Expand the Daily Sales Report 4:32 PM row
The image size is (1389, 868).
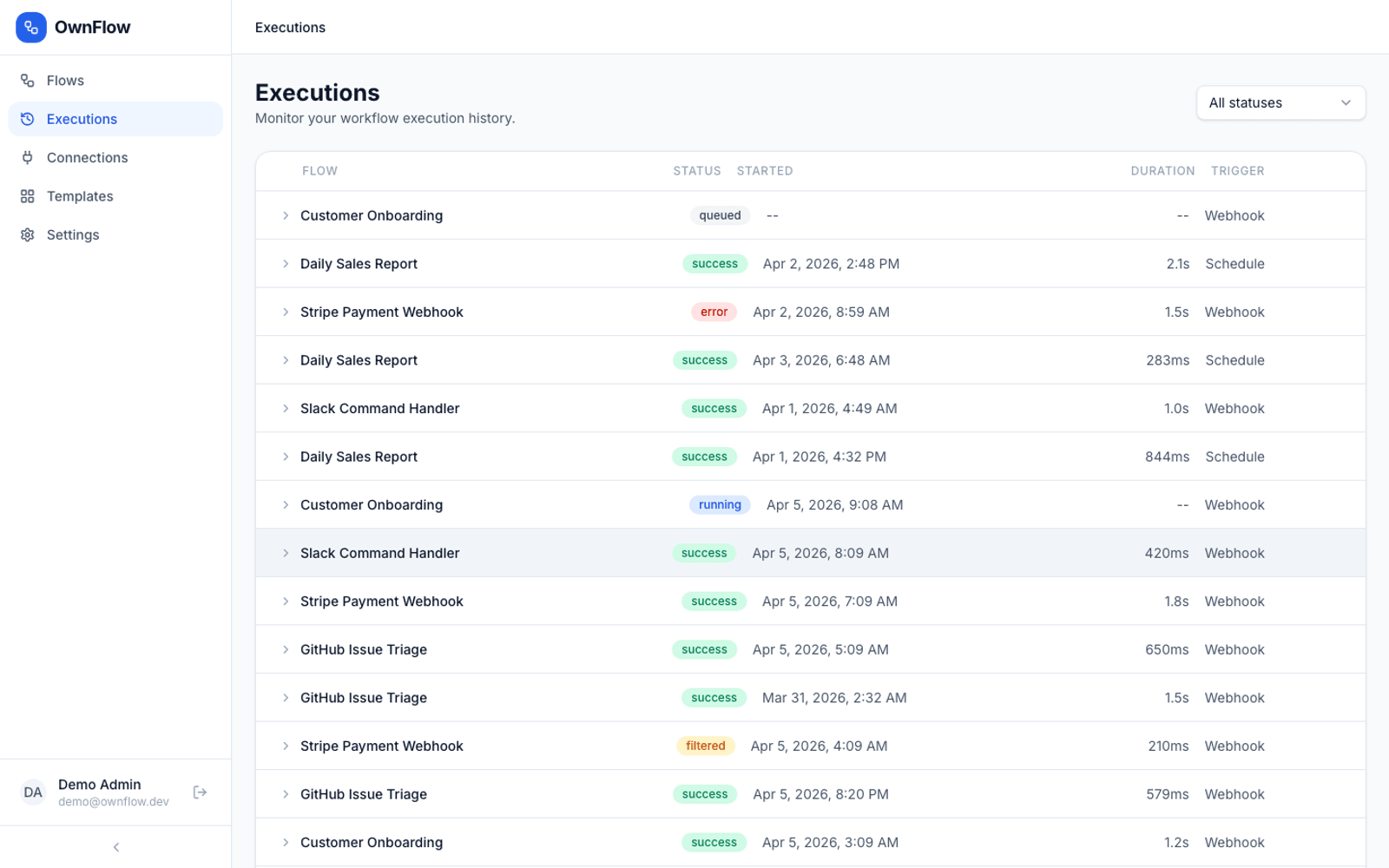(x=286, y=457)
